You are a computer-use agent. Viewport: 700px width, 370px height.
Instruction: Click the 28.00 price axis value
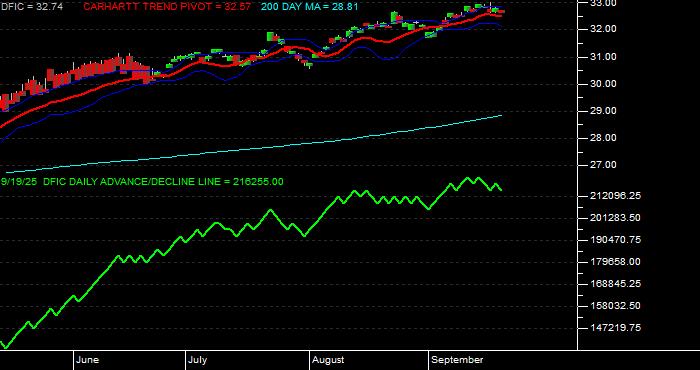pyautogui.click(x=603, y=138)
